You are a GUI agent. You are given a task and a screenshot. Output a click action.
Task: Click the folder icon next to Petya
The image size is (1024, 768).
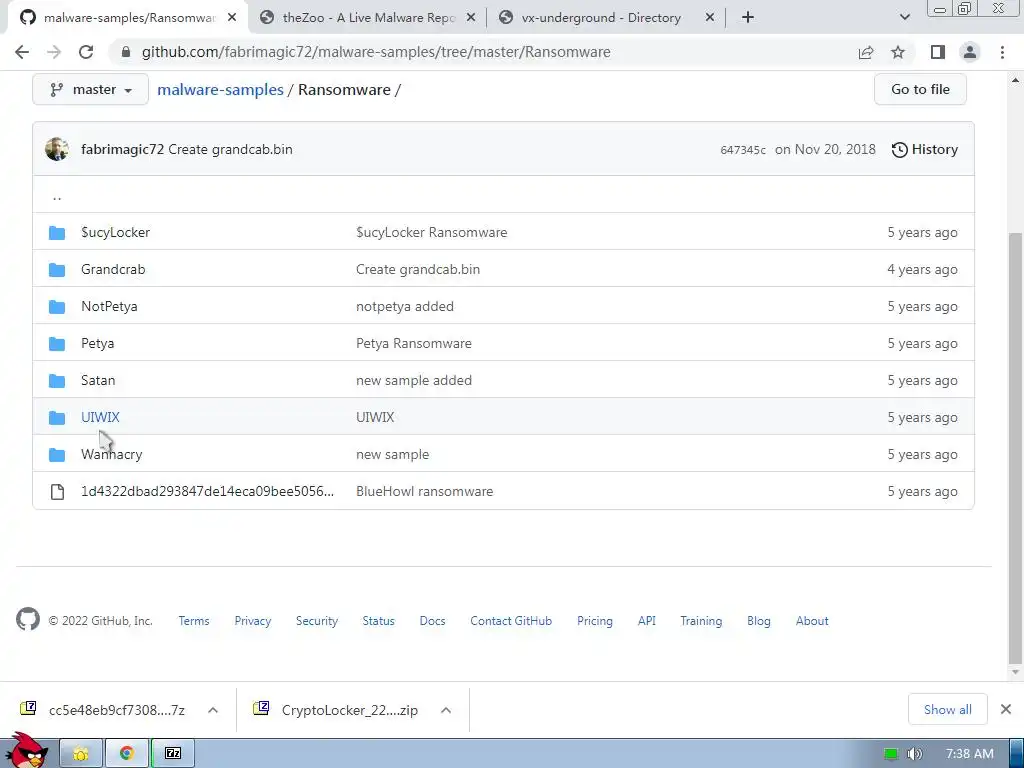click(x=57, y=344)
